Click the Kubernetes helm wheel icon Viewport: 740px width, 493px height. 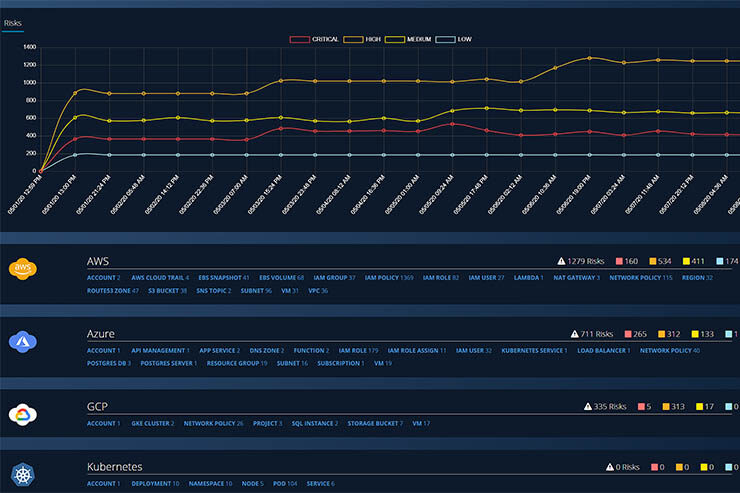pos(24,476)
